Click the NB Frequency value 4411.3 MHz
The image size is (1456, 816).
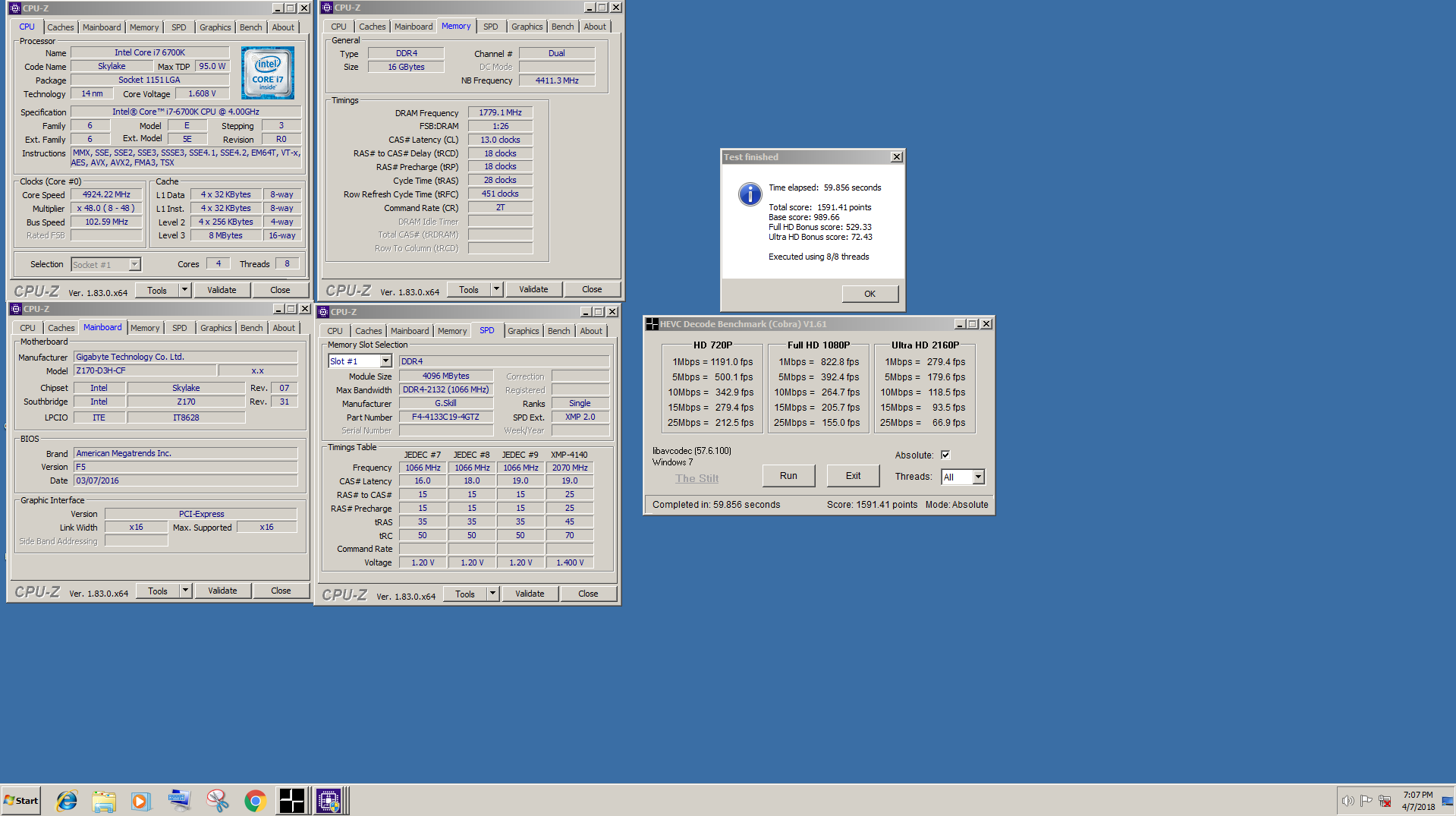coord(557,80)
